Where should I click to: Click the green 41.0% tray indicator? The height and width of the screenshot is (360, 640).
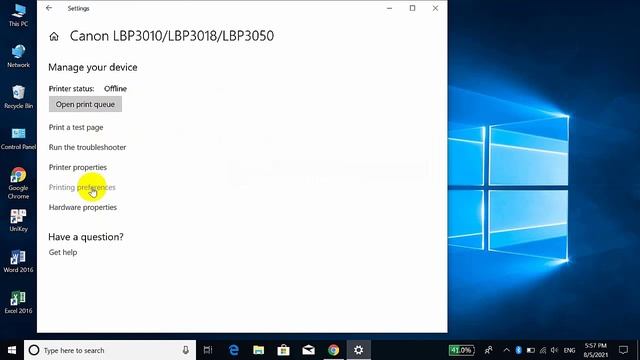click(x=462, y=350)
